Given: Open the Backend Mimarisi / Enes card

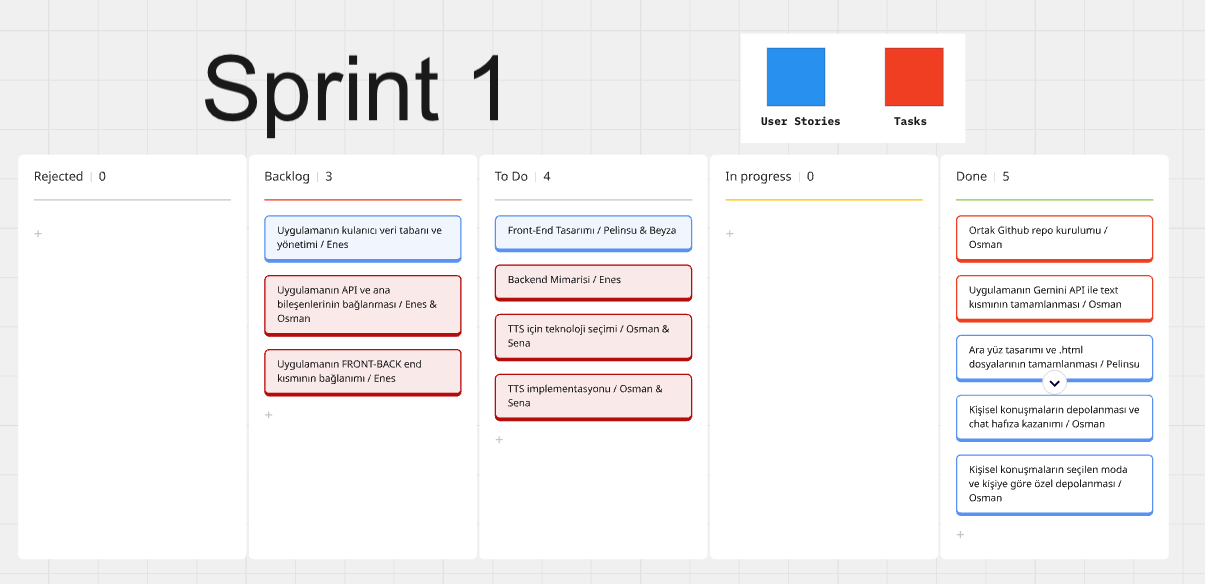Looking at the screenshot, I should point(593,282).
